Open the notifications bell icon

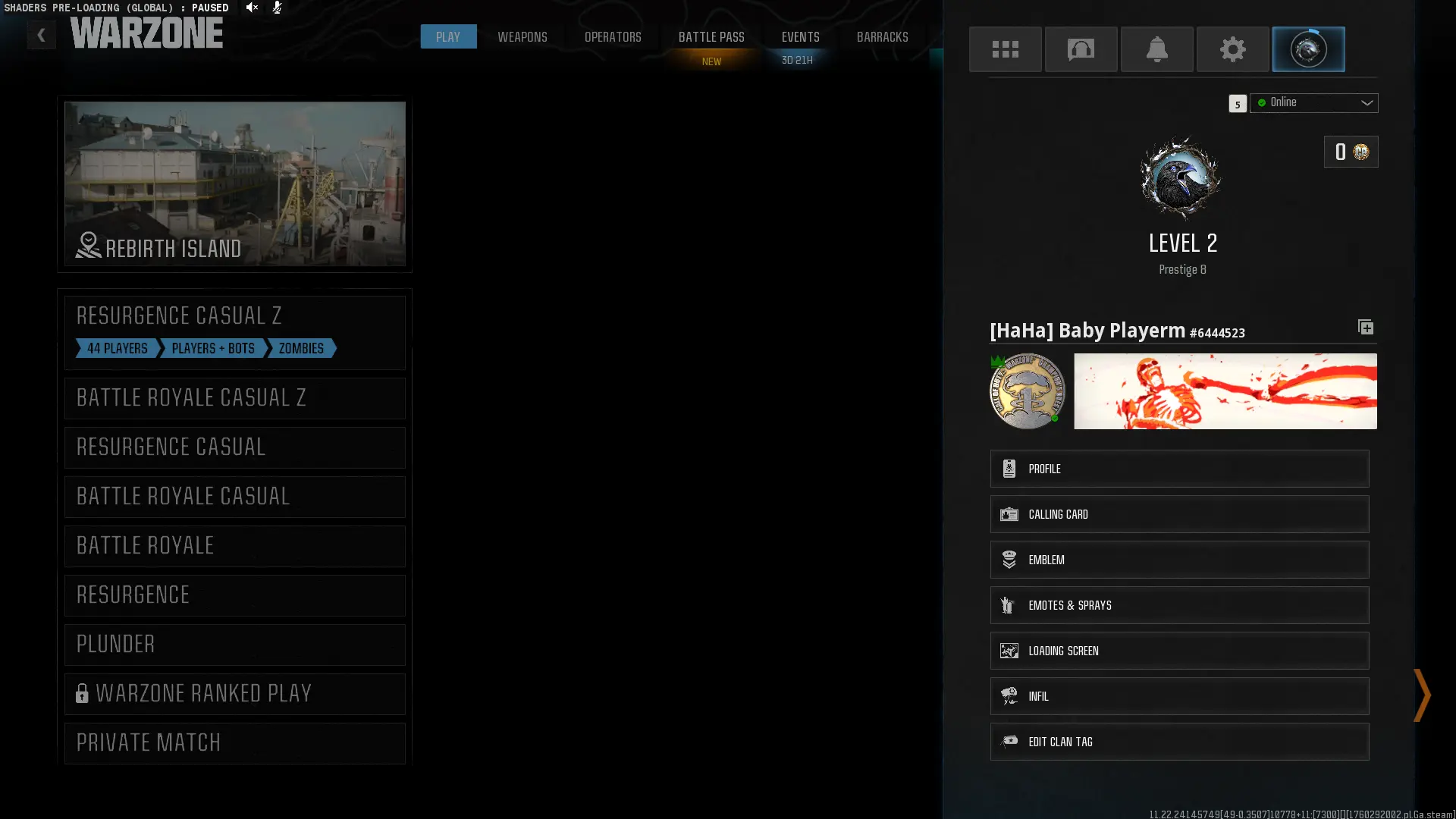[x=1156, y=49]
